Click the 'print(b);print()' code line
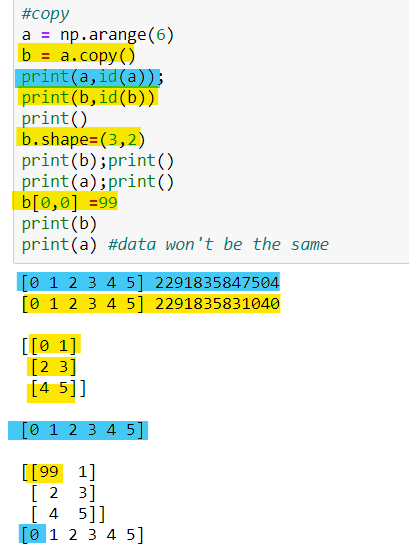 click(97, 161)
